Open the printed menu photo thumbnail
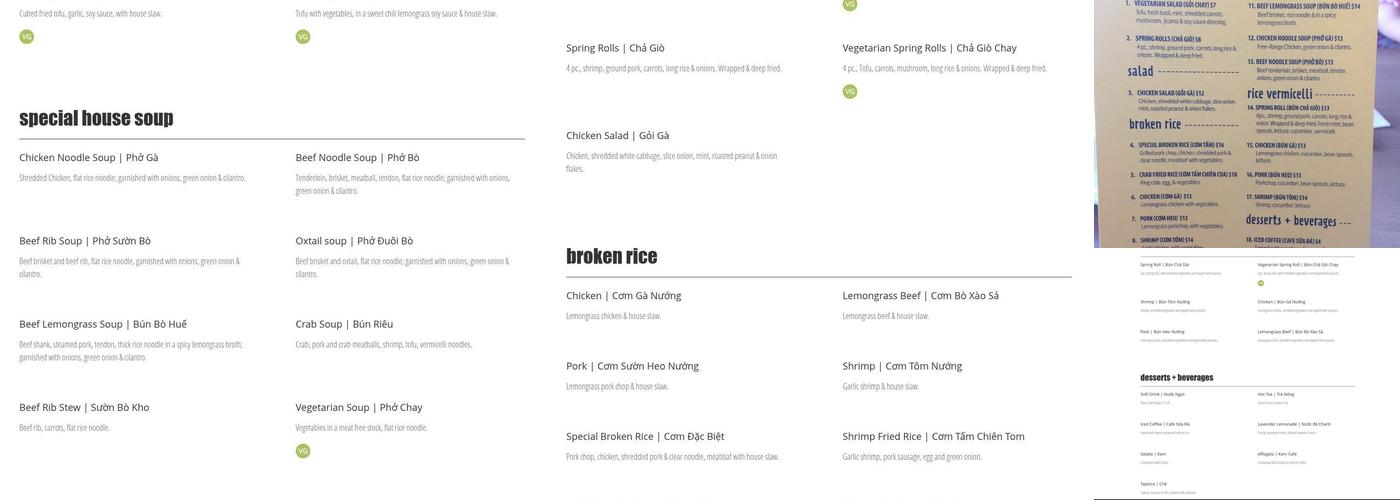This screenshot has height=500, width=1400. (1246, 123)
